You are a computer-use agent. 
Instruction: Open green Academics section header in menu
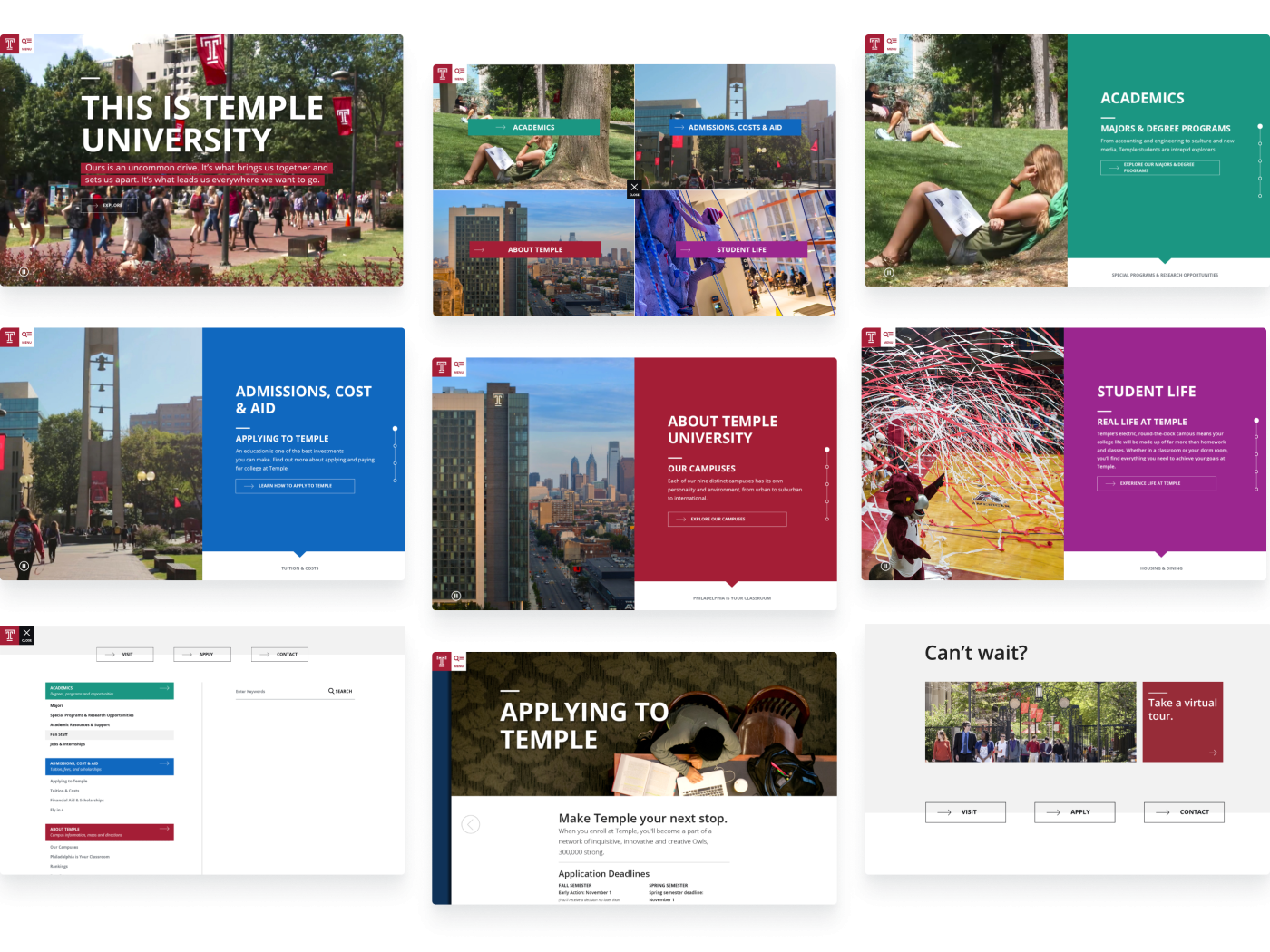[x=110, y=691]
